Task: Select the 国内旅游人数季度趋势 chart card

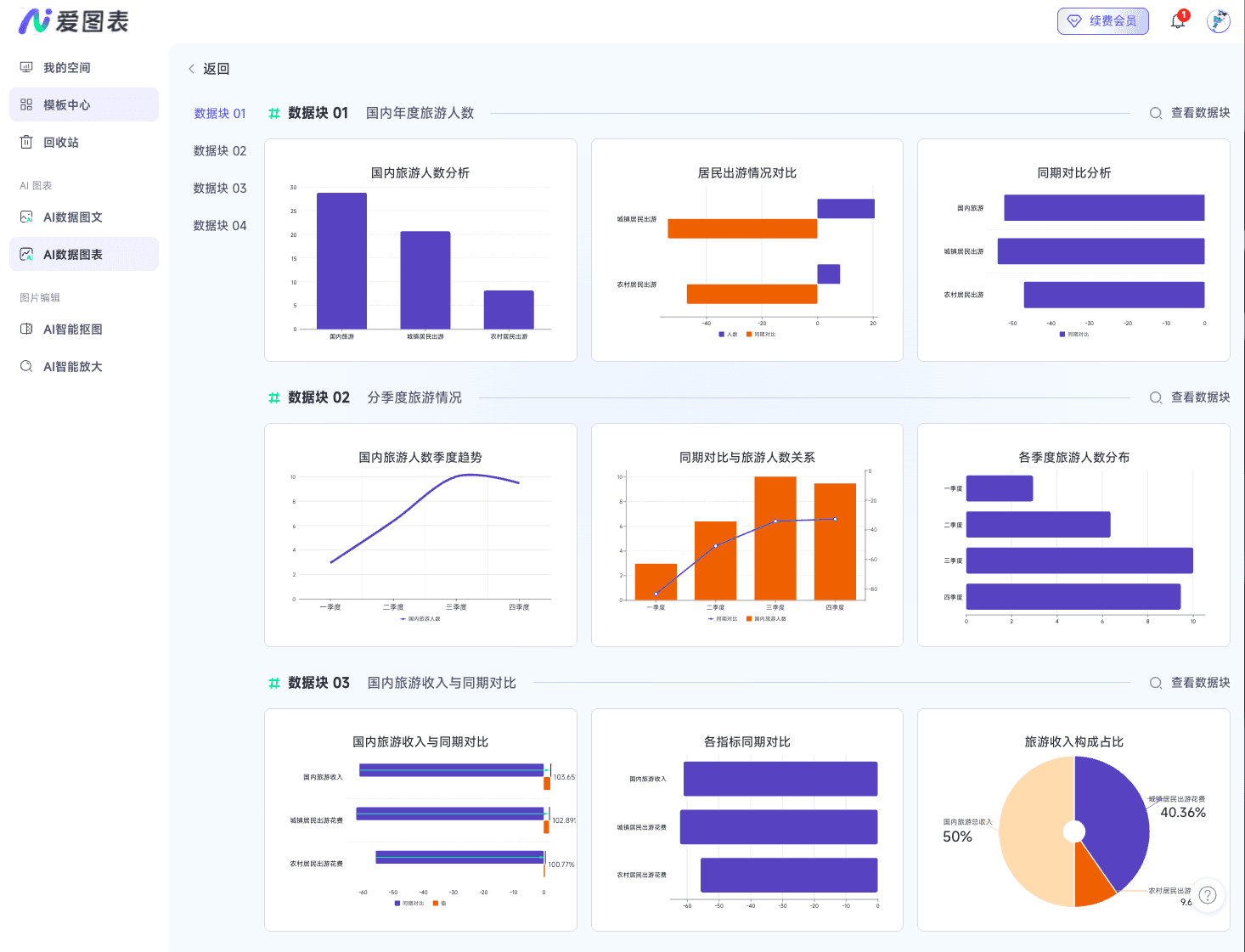Action: pyautogui.click(x=420, y=535)
